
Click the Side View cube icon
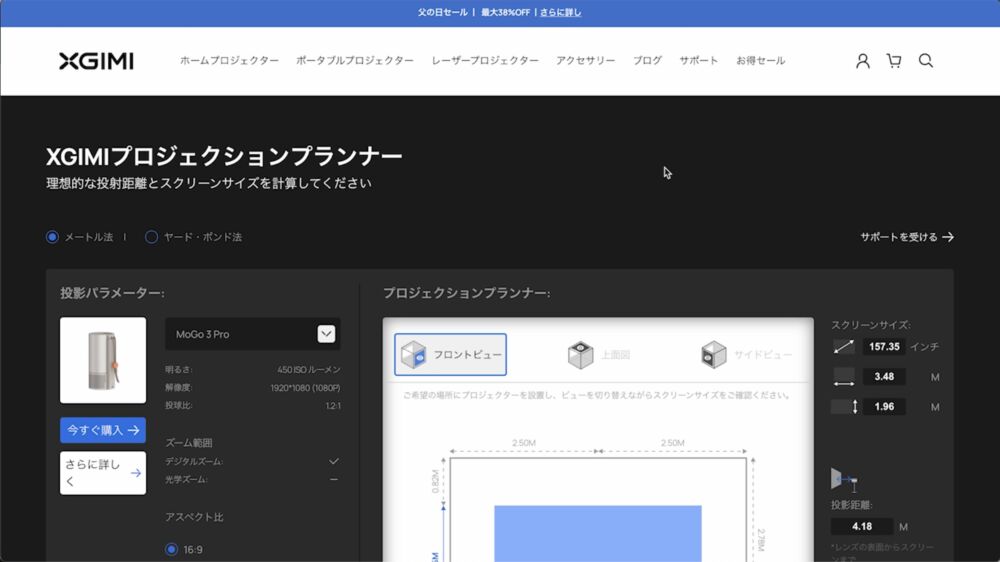[x=714, y=355]
